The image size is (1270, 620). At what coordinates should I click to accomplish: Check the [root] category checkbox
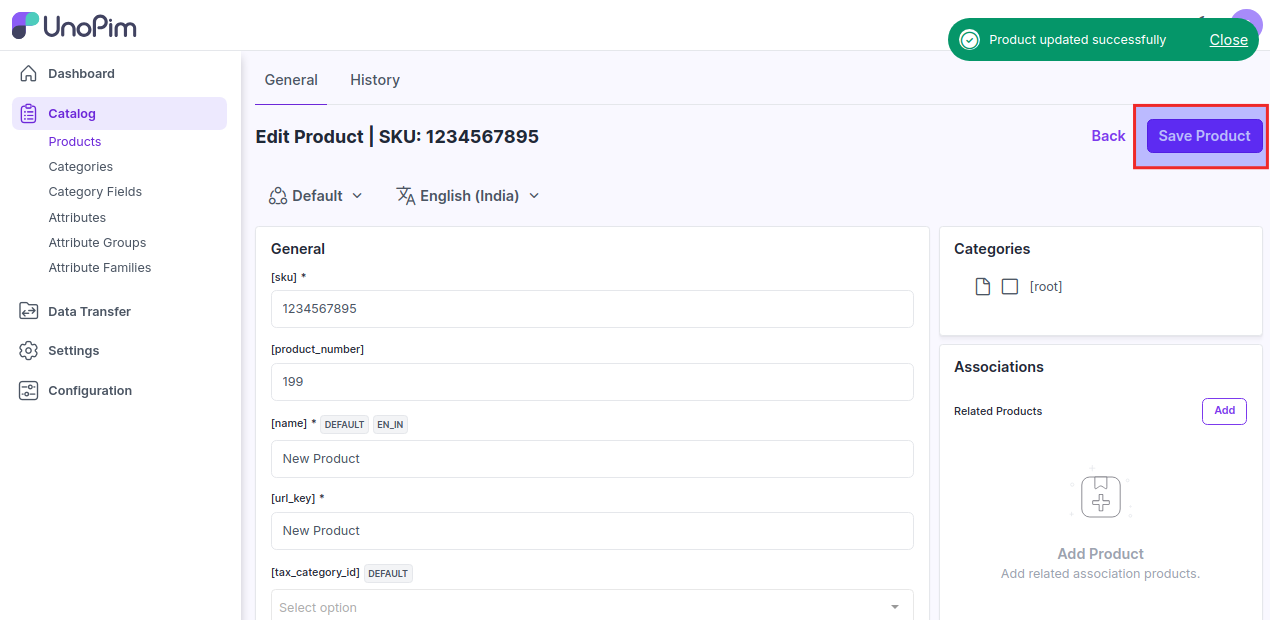pyautogui.click(x=1010, y=287)
